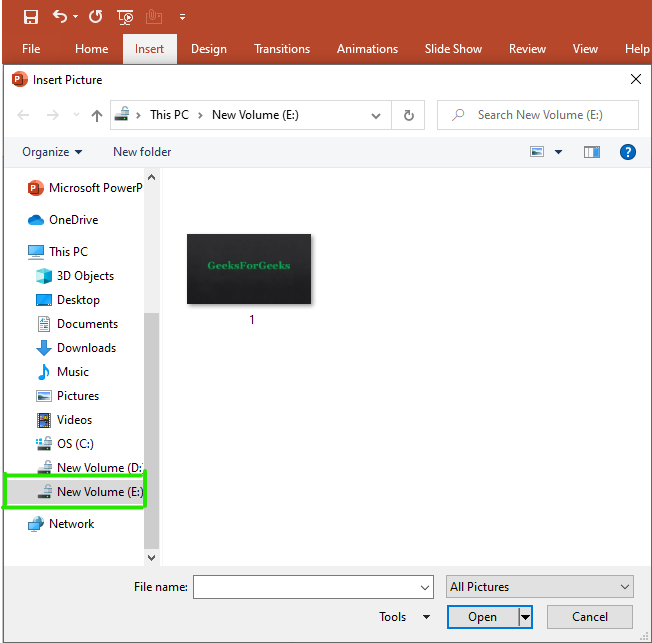Click the sidebar scroll down arrow
This screenshot has width=652, height=643.
pos(152,558)
